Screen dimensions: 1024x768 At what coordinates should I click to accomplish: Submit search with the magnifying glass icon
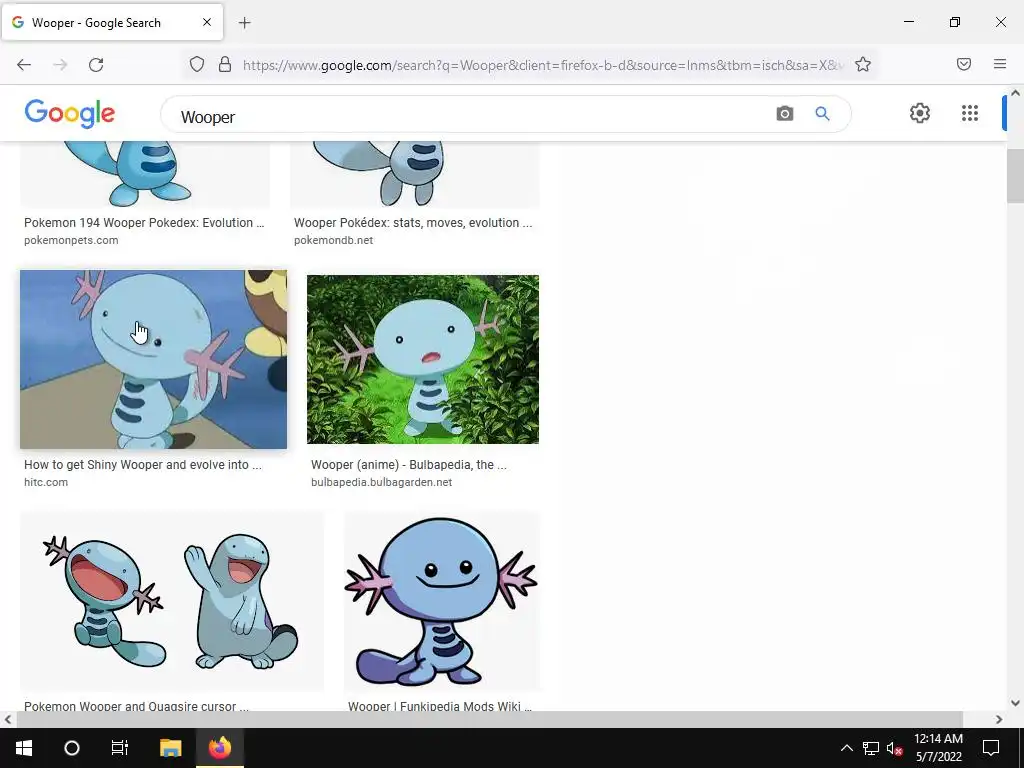coord(822,114)
